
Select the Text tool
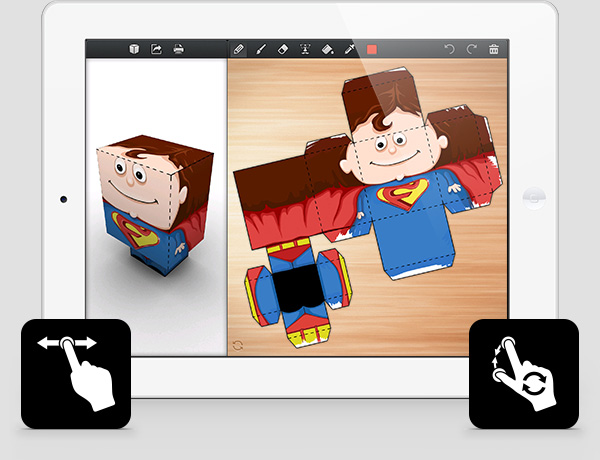click(304, 48)
